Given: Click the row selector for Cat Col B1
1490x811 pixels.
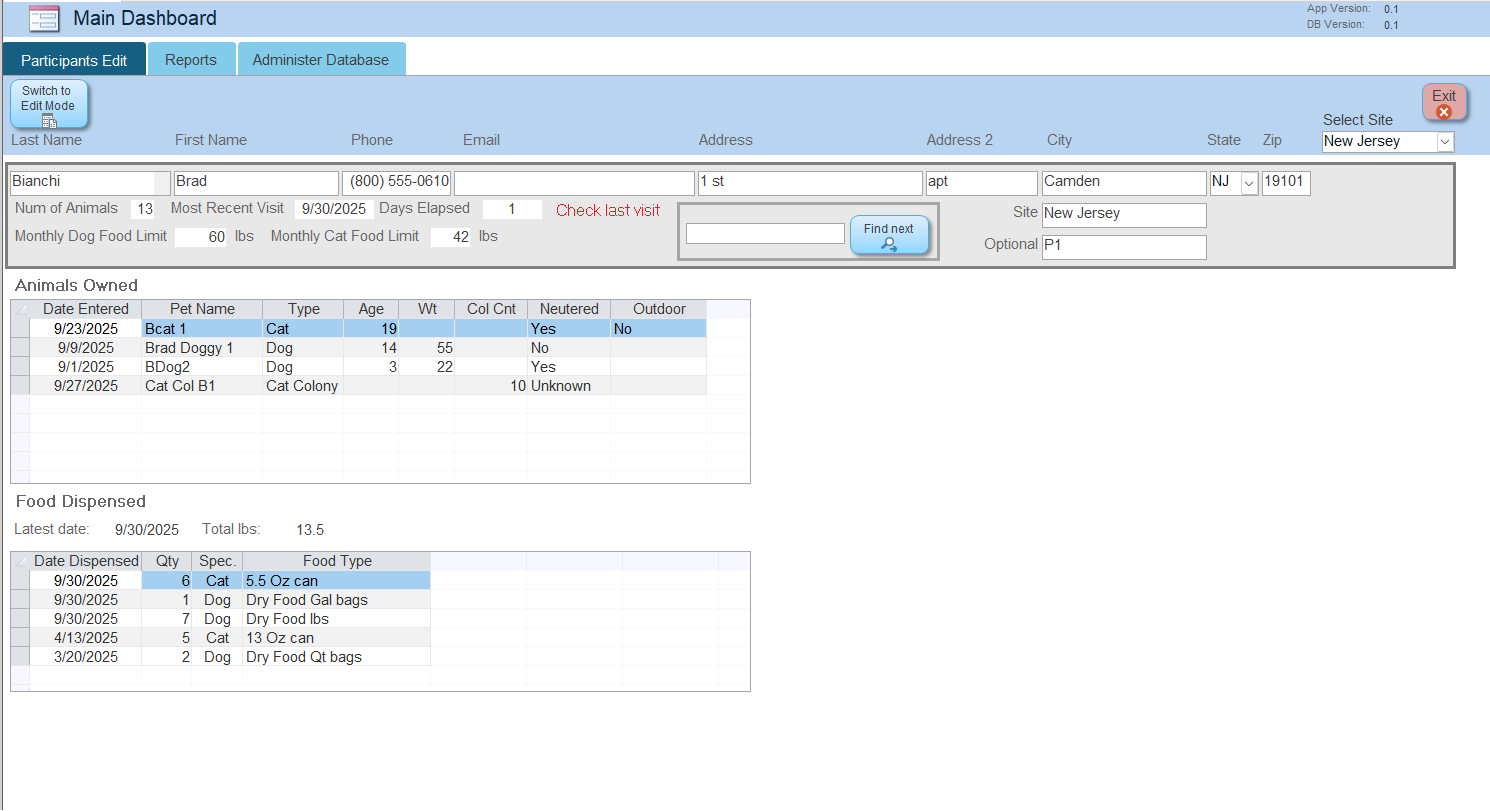Looking at the screenshot, I should (20, 386).
